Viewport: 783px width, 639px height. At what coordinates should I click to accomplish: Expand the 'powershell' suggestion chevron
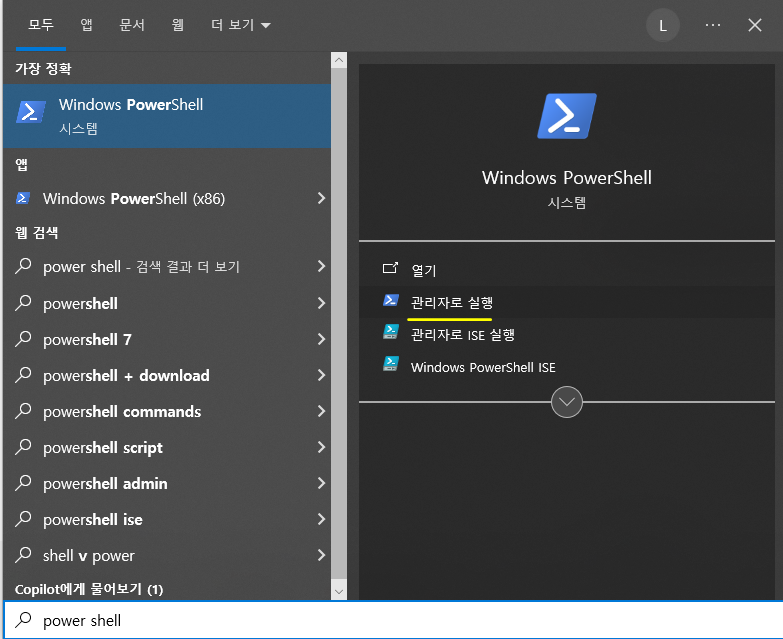coord(322,304)
